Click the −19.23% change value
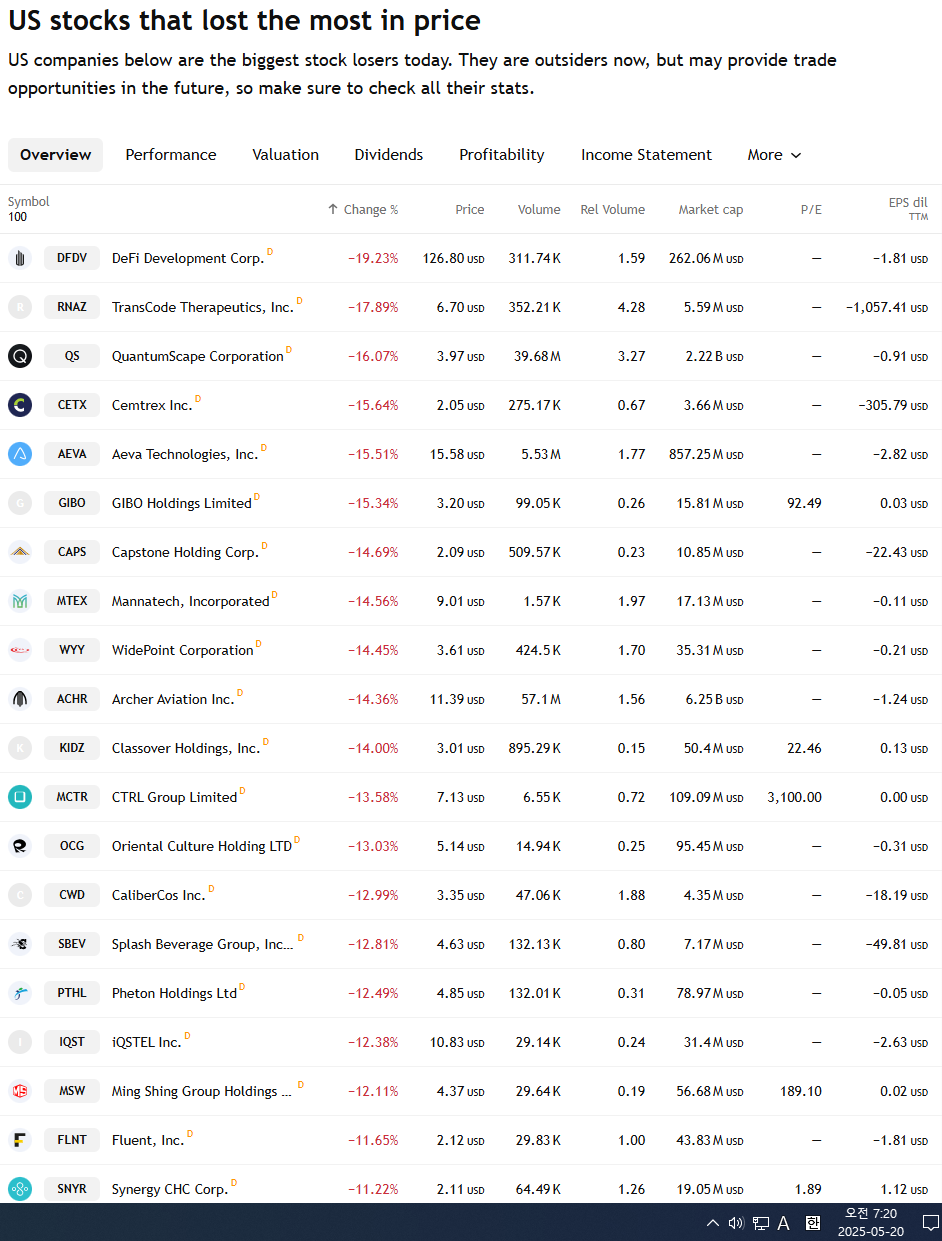Viewport: 942px width, 1241px height. pos(373,258)
